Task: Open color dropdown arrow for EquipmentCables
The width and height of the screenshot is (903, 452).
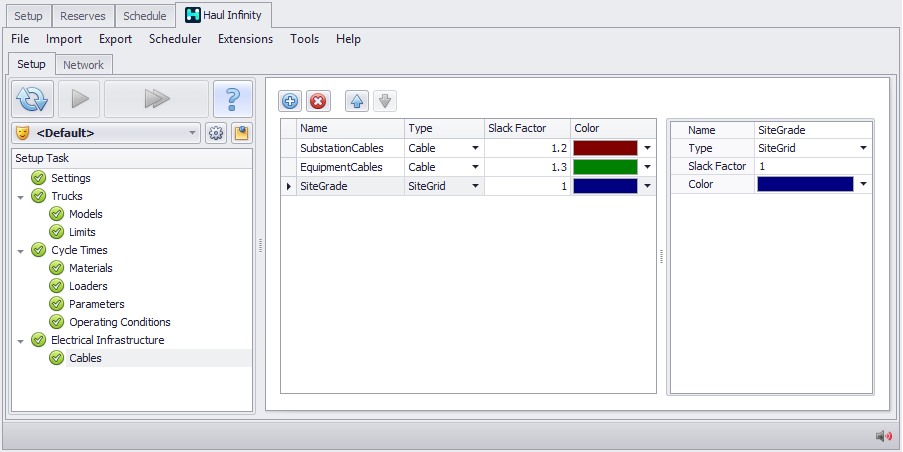Action: [647, 167]
